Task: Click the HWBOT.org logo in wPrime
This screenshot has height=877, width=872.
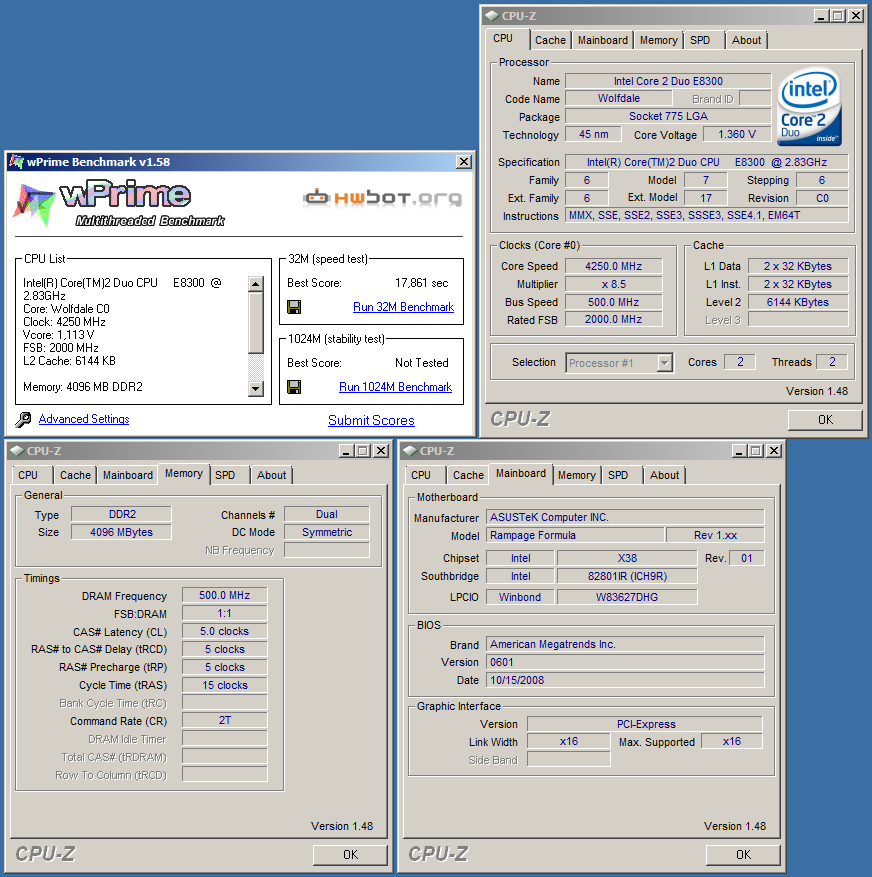Action: tap(383, 197)
